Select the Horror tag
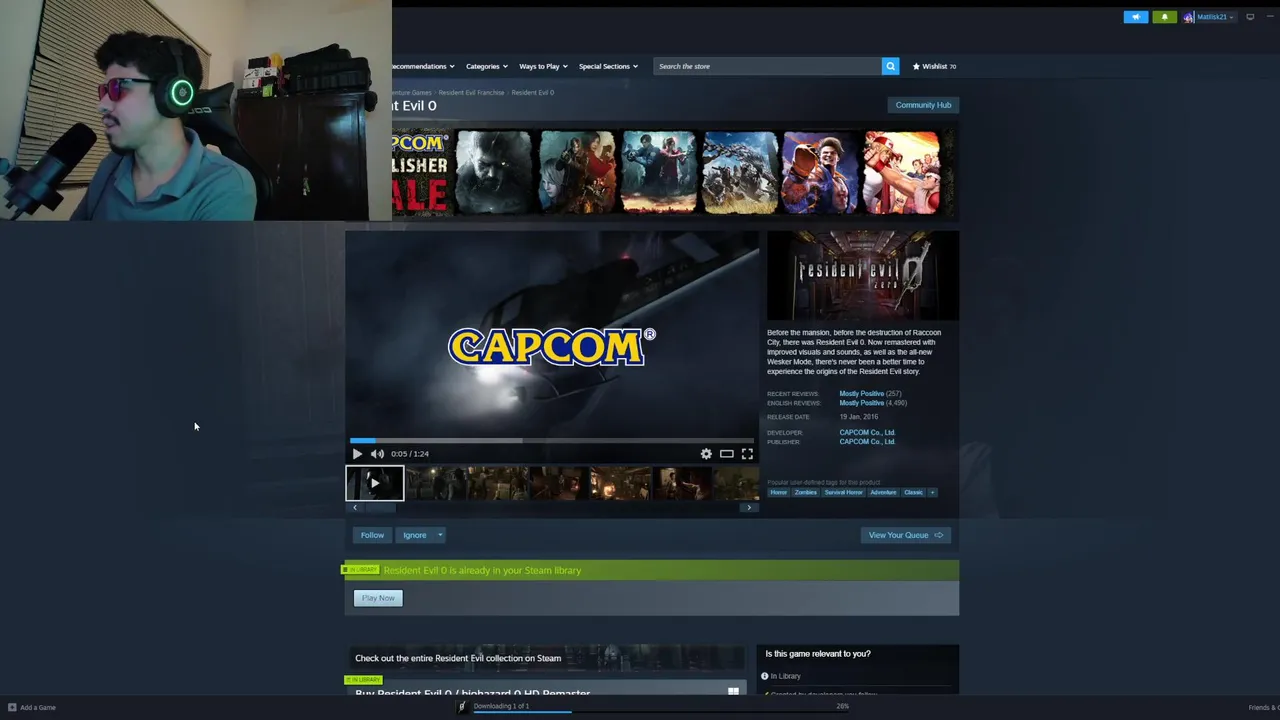 tap(778, 492)
